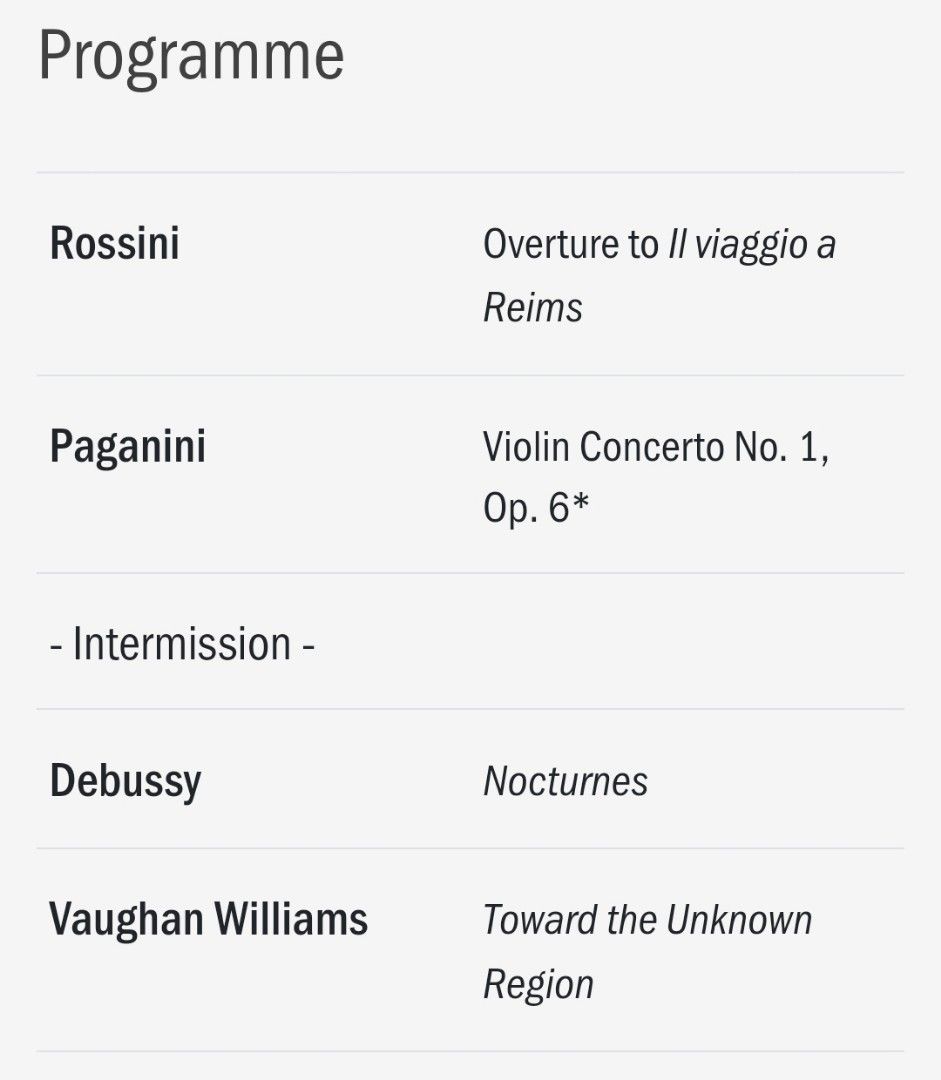
Task: Click the word "Violin" in Paganini row
Action: pyautogui.click(x=526, y=446)
